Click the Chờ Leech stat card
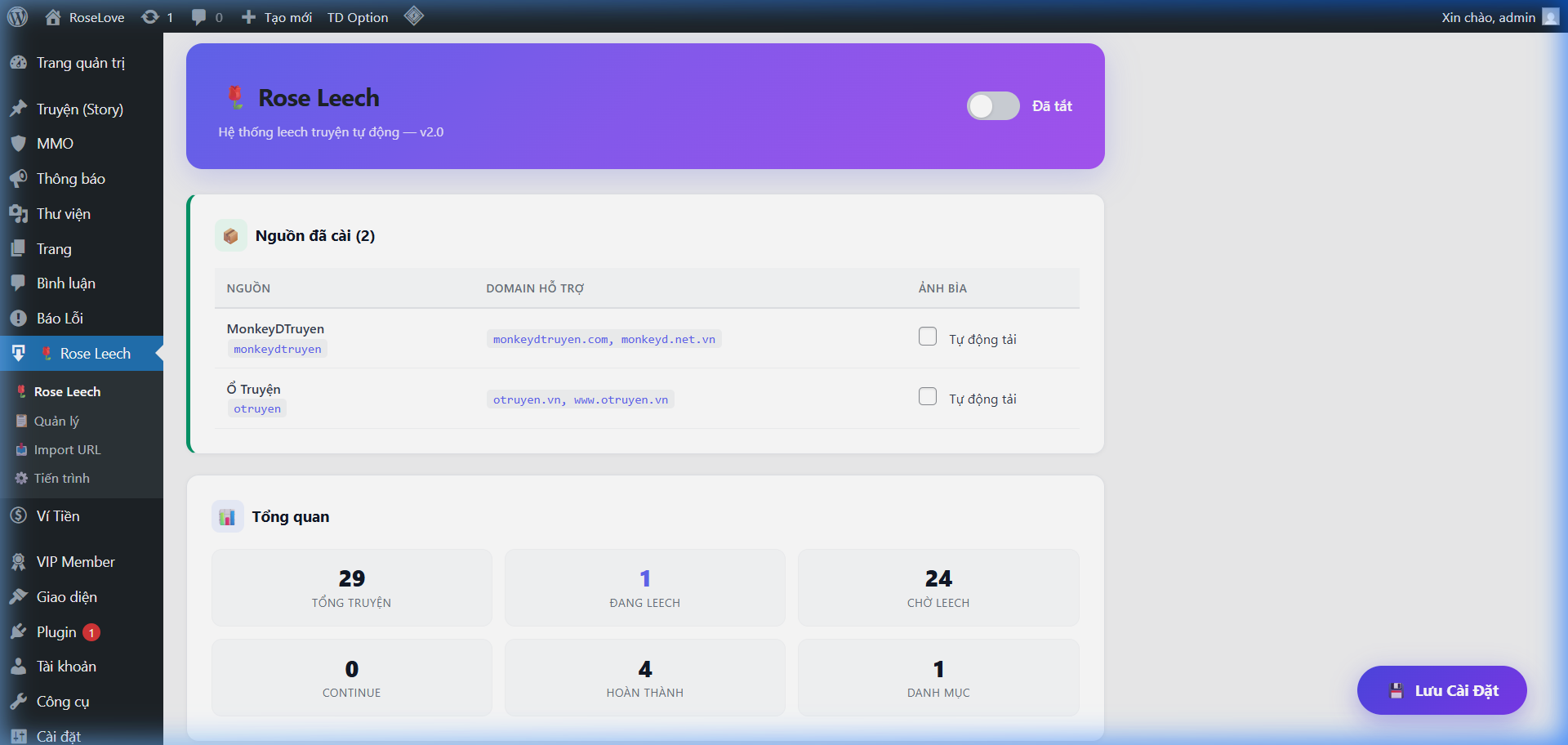 938,588
